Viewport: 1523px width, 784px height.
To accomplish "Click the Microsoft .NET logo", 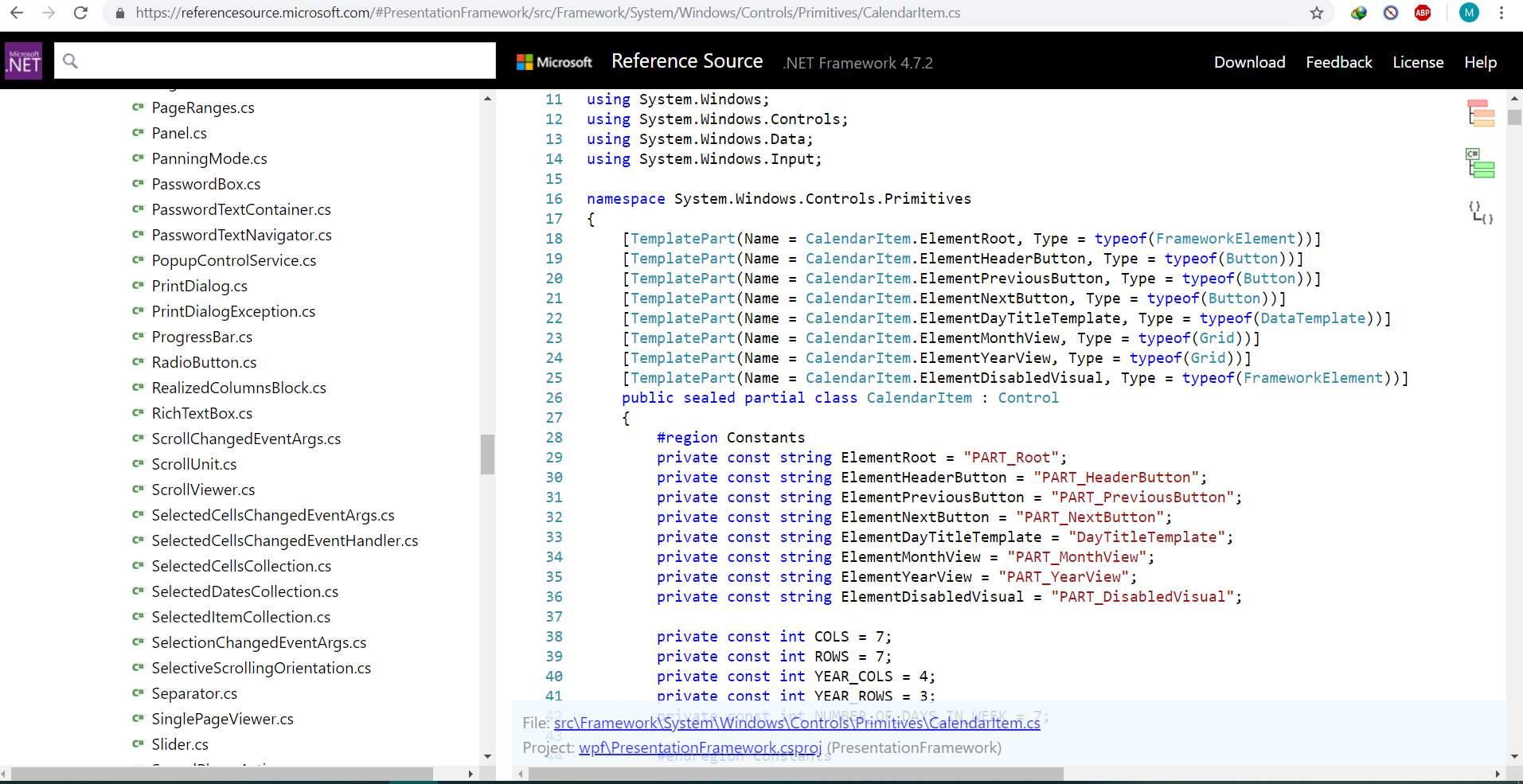I will pyautogui.click(x=24, y=60).
